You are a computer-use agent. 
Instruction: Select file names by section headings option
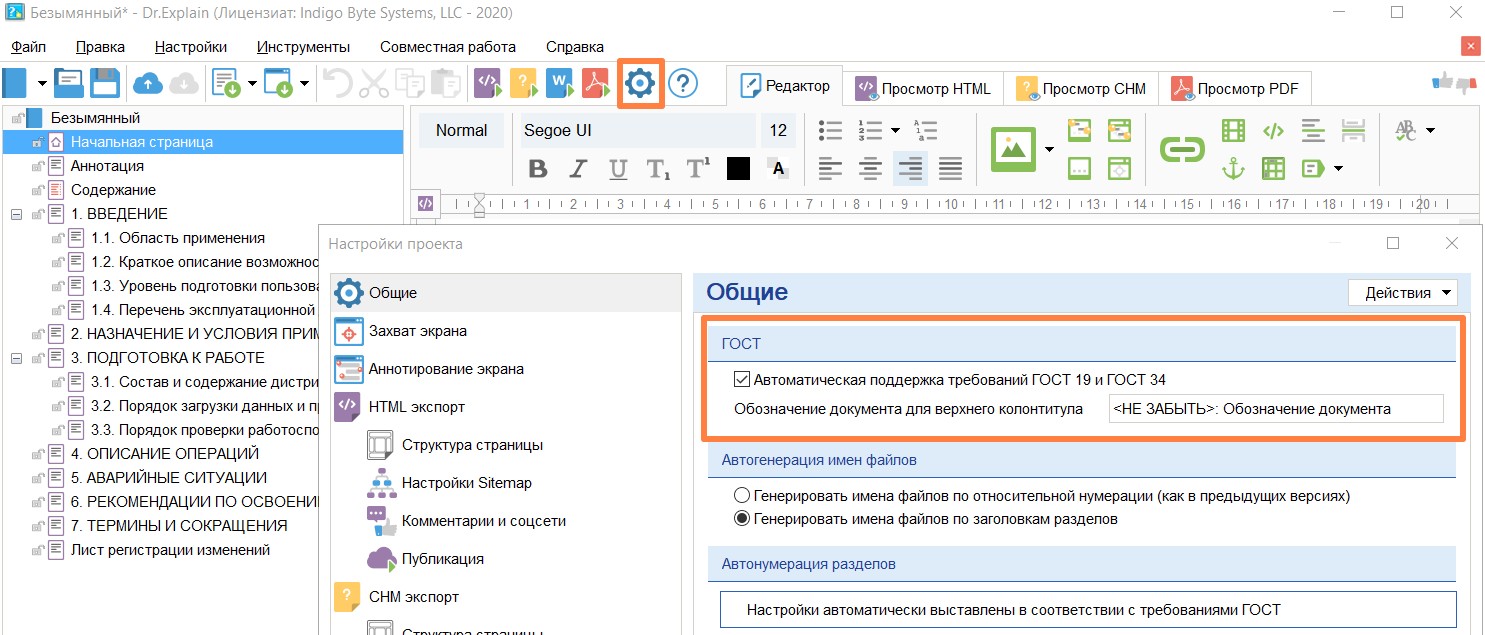pos(742,519)
